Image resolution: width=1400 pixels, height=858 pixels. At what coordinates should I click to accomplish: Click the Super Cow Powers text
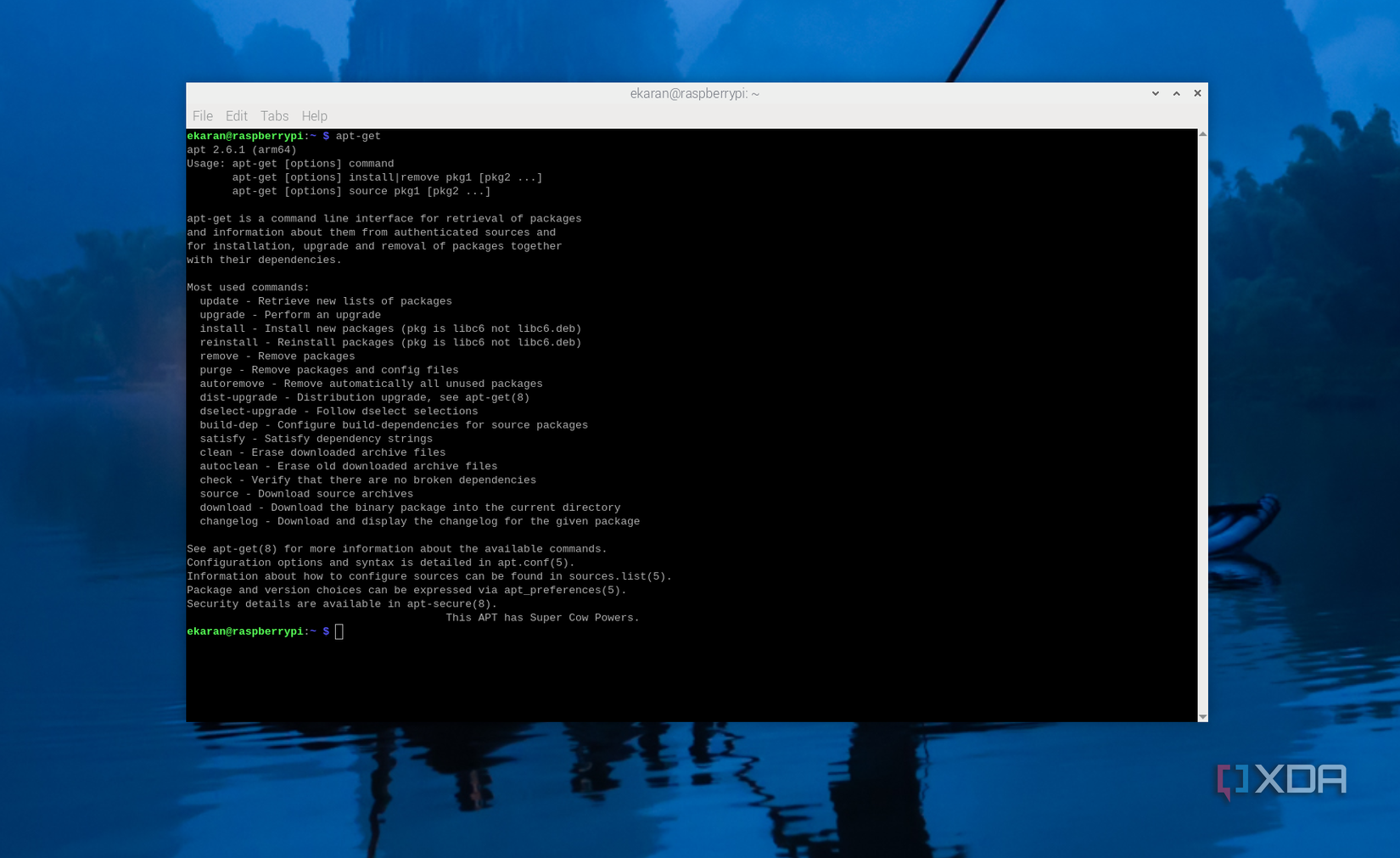[x=542, y=617]
